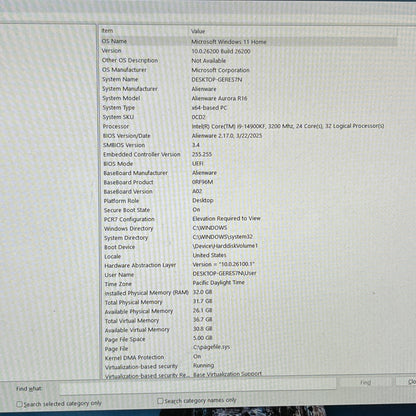
Task: Select the Time Zone row
Action: (x=248, y=283)
